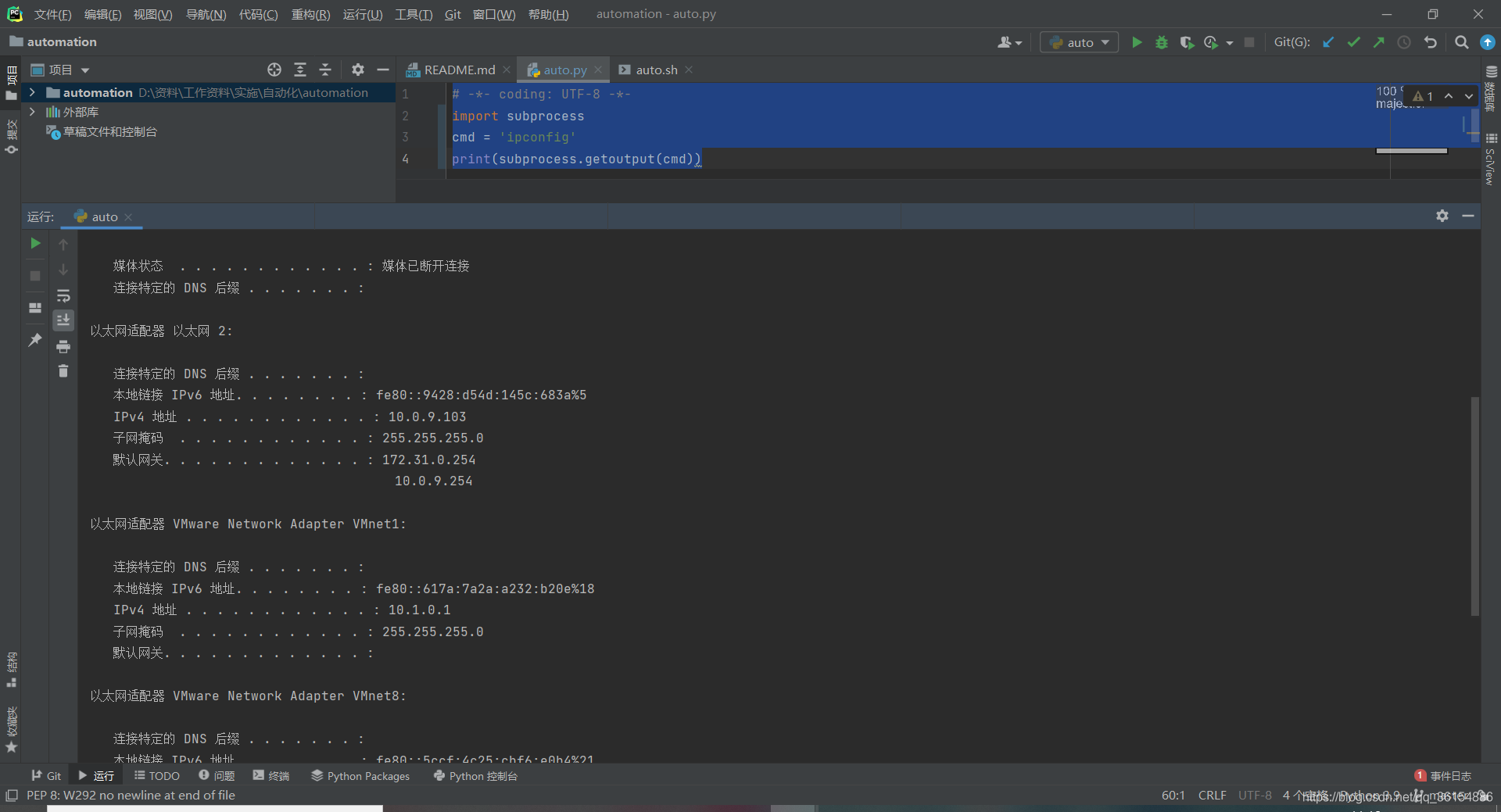Push commits with the green up-arrow icon
1501x812 pixels.
click(x=1378, y=42)
